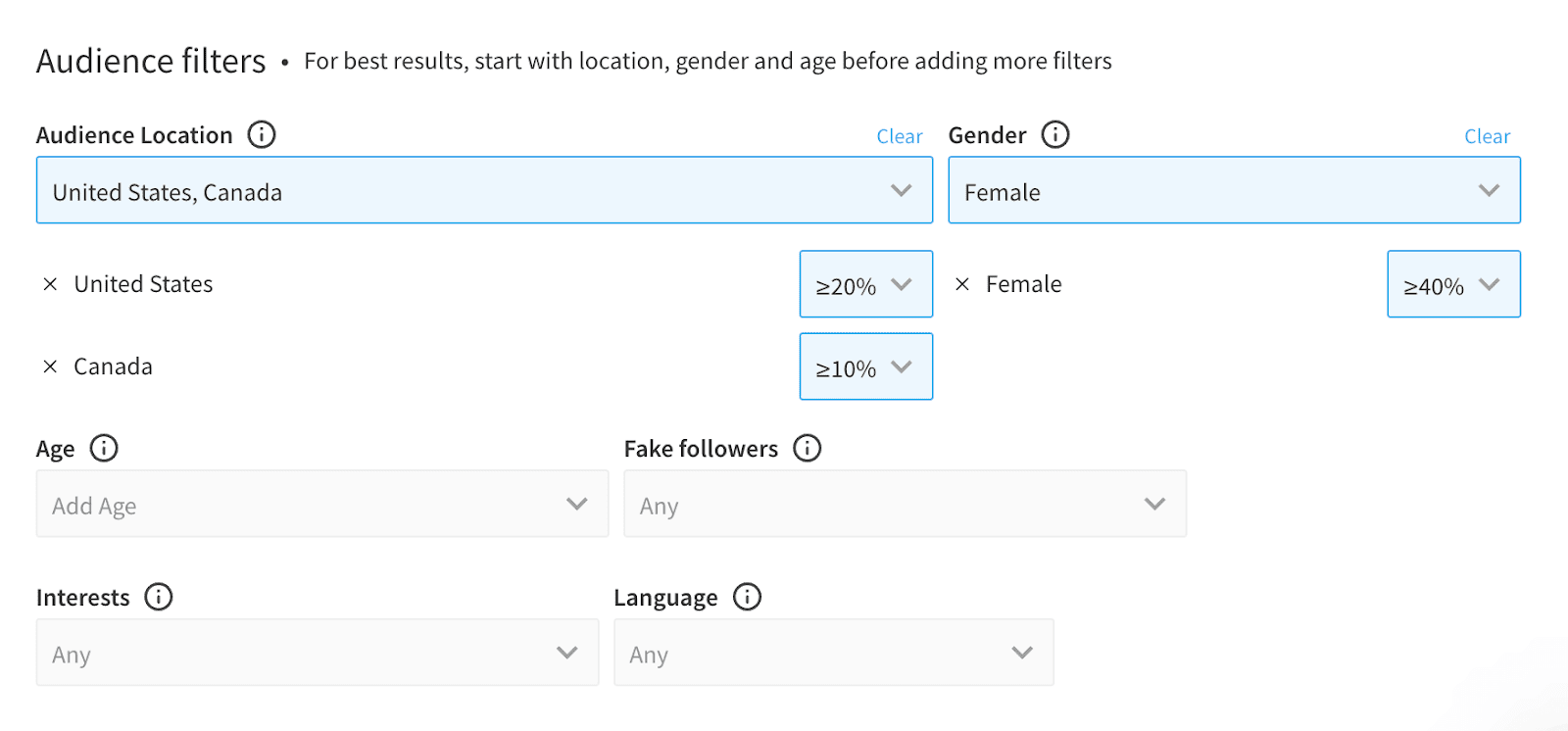Screen dimensions: 1568x731
Task: Open the Fake followers dropdown
Action: (x=905, y=504)
